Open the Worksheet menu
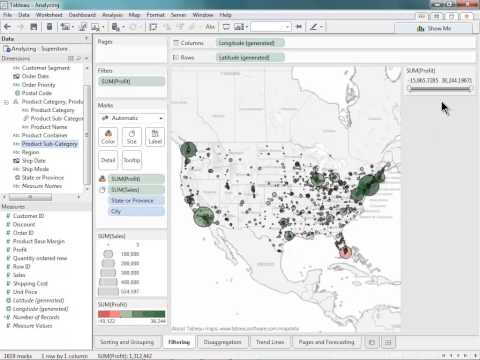Viewport: 480px width, 360px height. [49, 15]
